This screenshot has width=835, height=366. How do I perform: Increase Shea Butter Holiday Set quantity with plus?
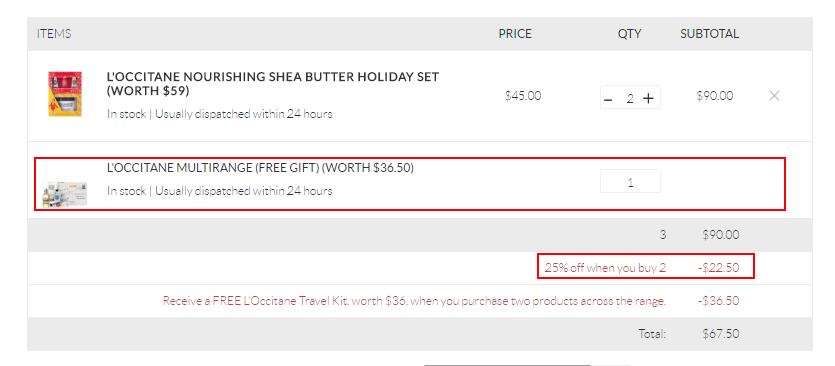(x=648, y=99)
